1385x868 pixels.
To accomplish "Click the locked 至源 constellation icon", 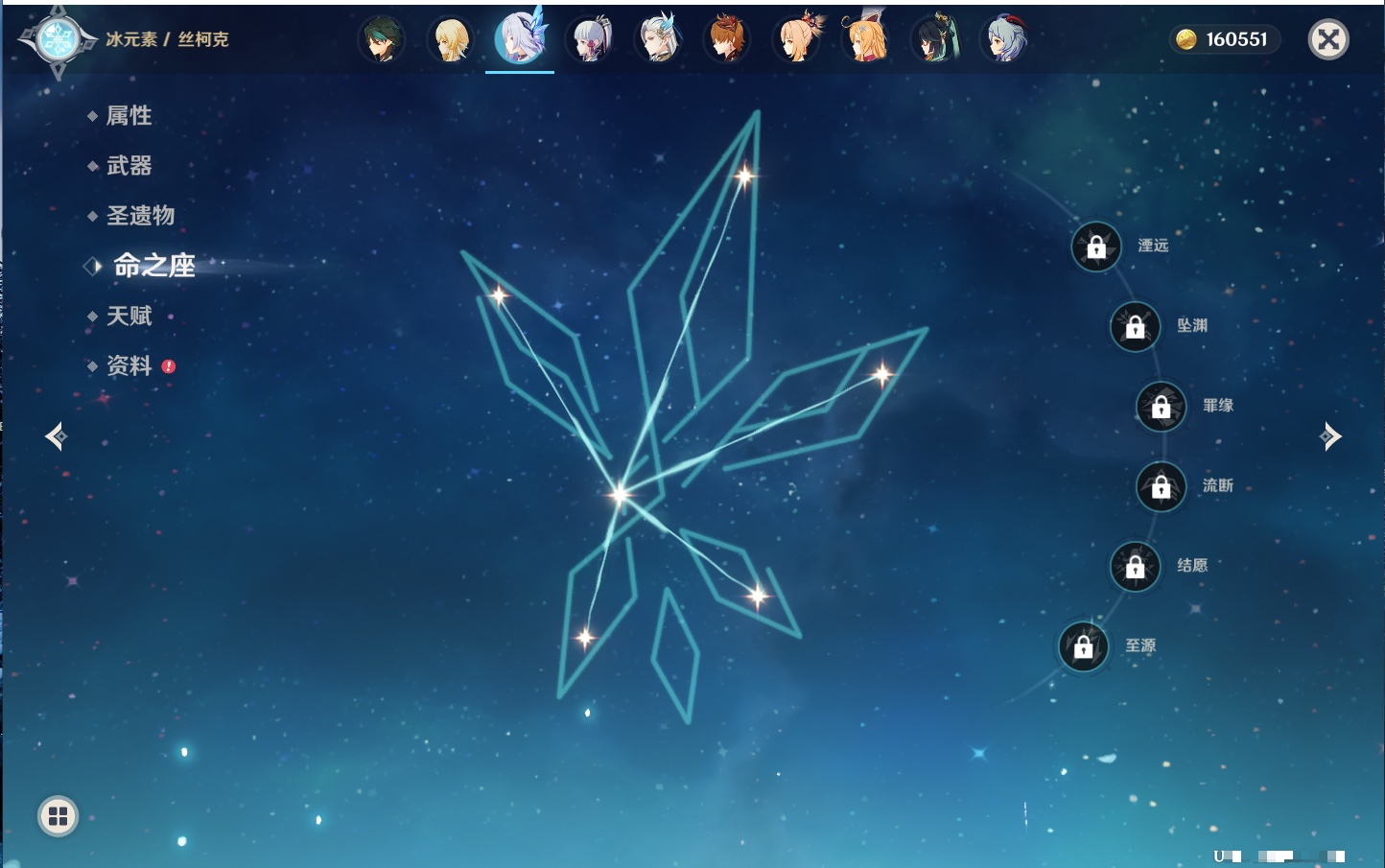I will (x=1084, y=646).
